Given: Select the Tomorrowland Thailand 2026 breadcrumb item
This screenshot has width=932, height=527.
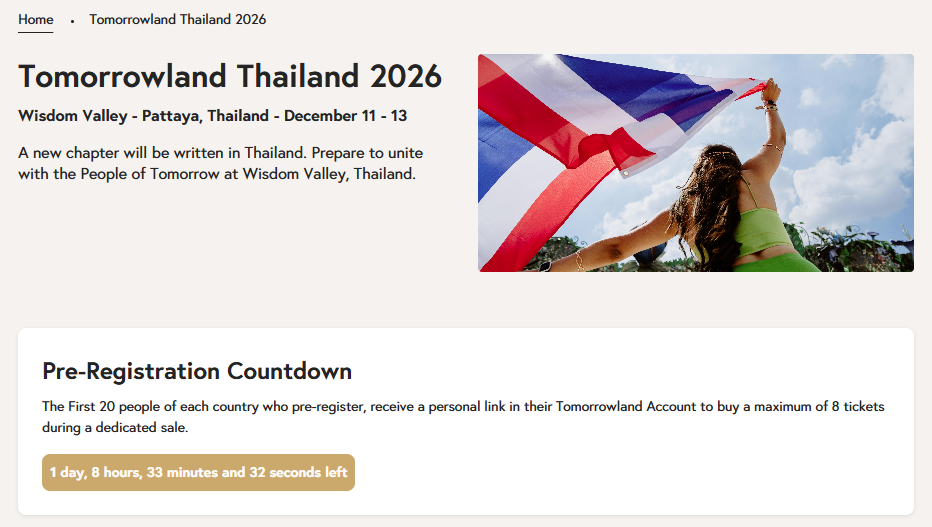Looking at the screenshot, I should tap(177, 20).
